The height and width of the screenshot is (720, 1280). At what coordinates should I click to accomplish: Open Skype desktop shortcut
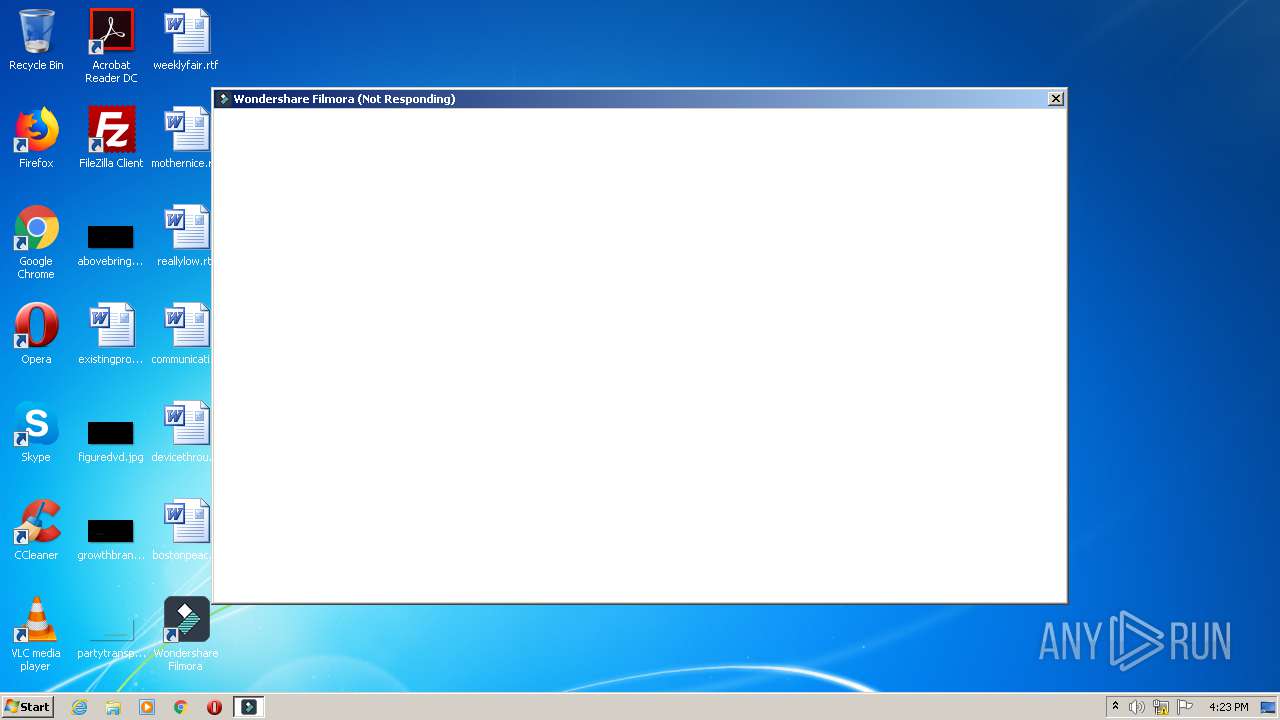point(36,432)
